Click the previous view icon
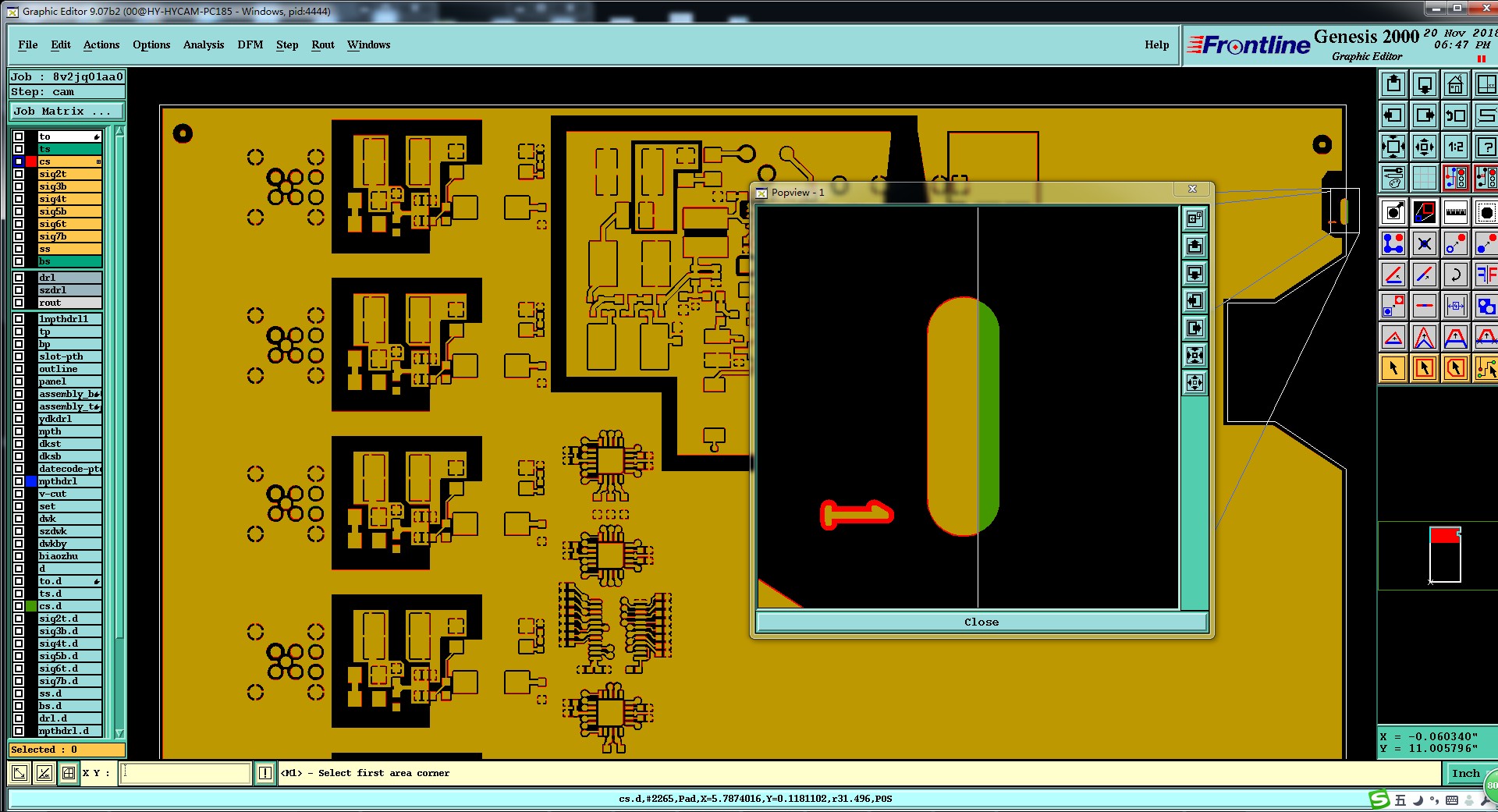 [x=1455, y=115]
